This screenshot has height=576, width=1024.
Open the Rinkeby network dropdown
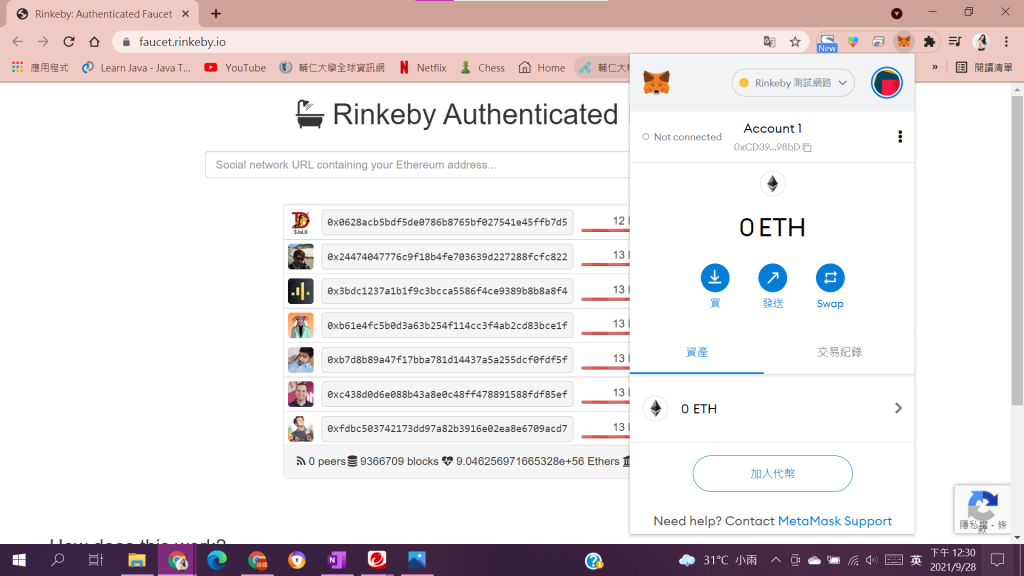(x=793, y=83)
